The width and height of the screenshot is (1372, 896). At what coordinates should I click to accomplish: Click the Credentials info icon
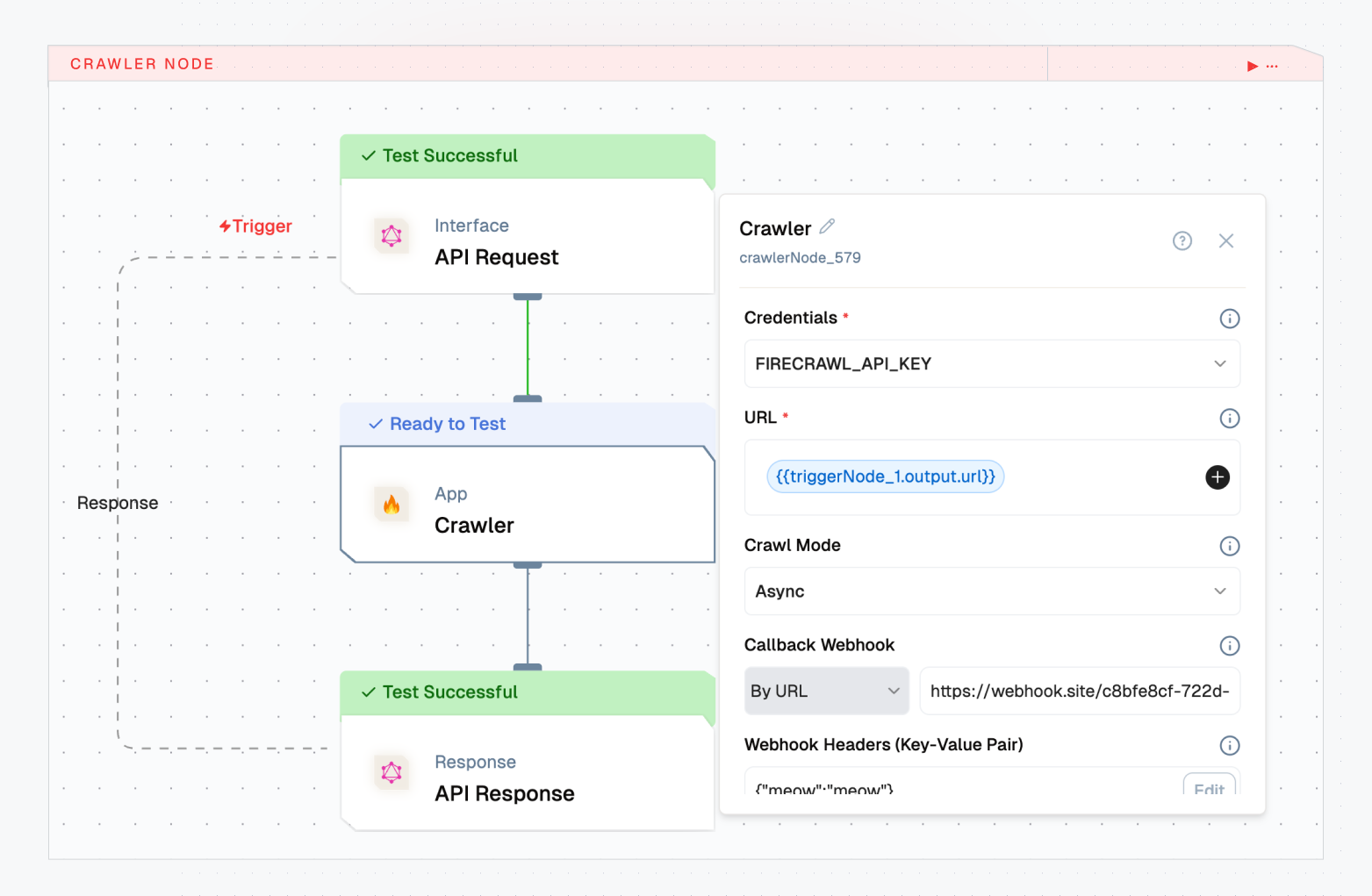pos(1230,319)
